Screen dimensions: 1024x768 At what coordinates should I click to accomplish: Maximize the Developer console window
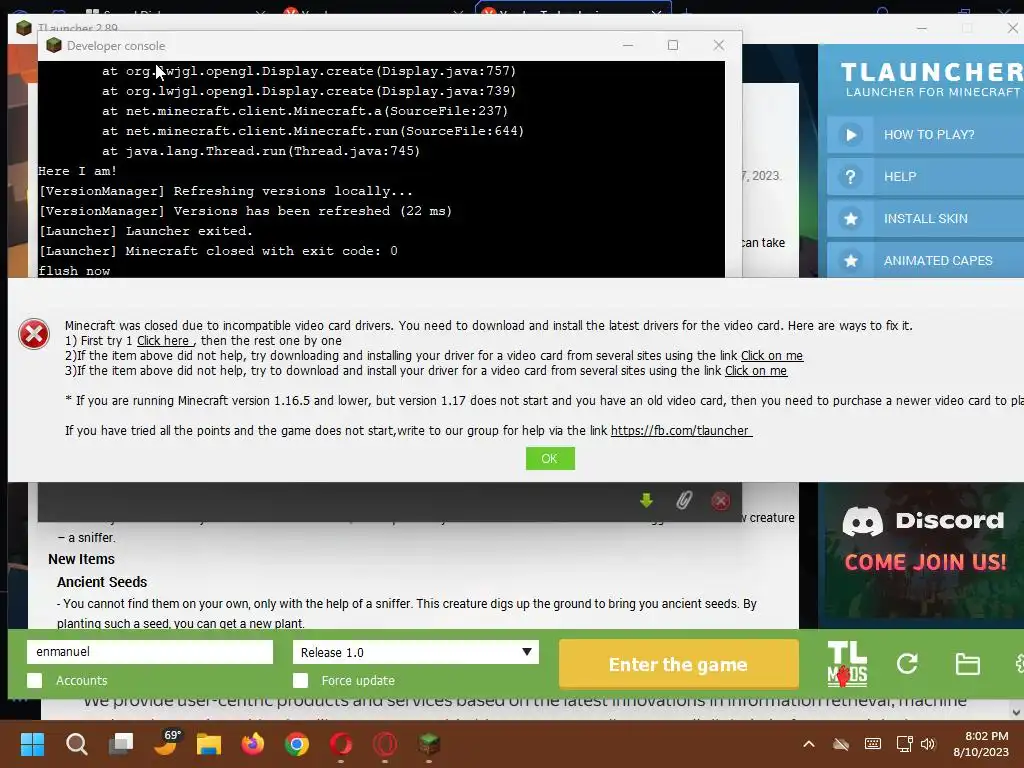click(673, 45)
